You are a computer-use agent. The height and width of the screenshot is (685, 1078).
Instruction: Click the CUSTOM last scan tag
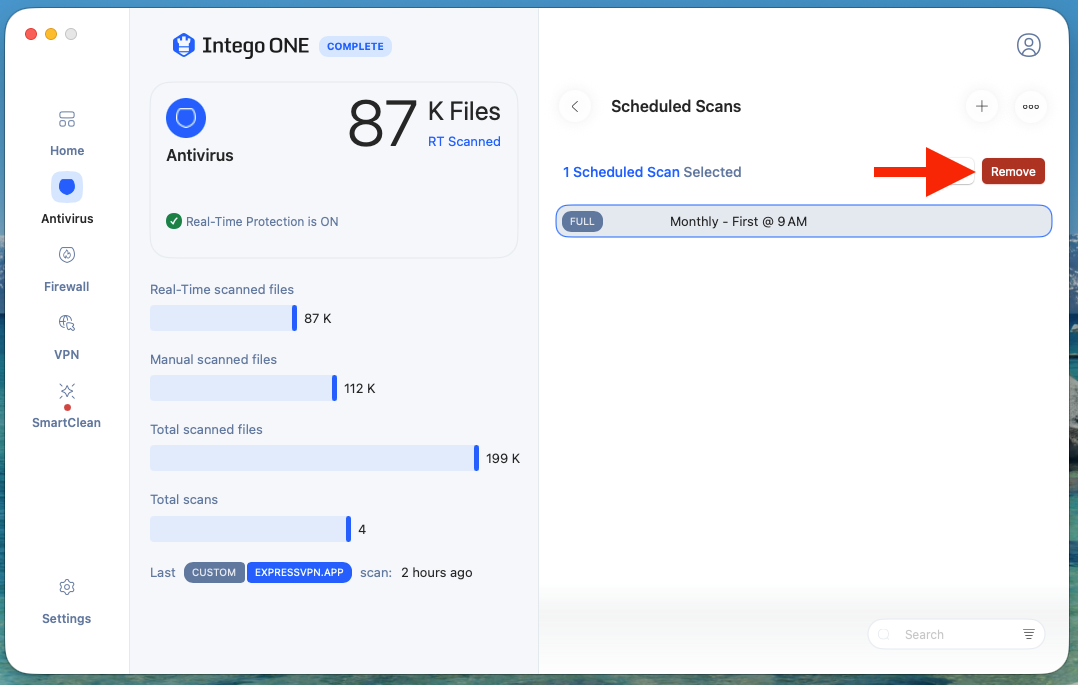click(x=214, y=572)
